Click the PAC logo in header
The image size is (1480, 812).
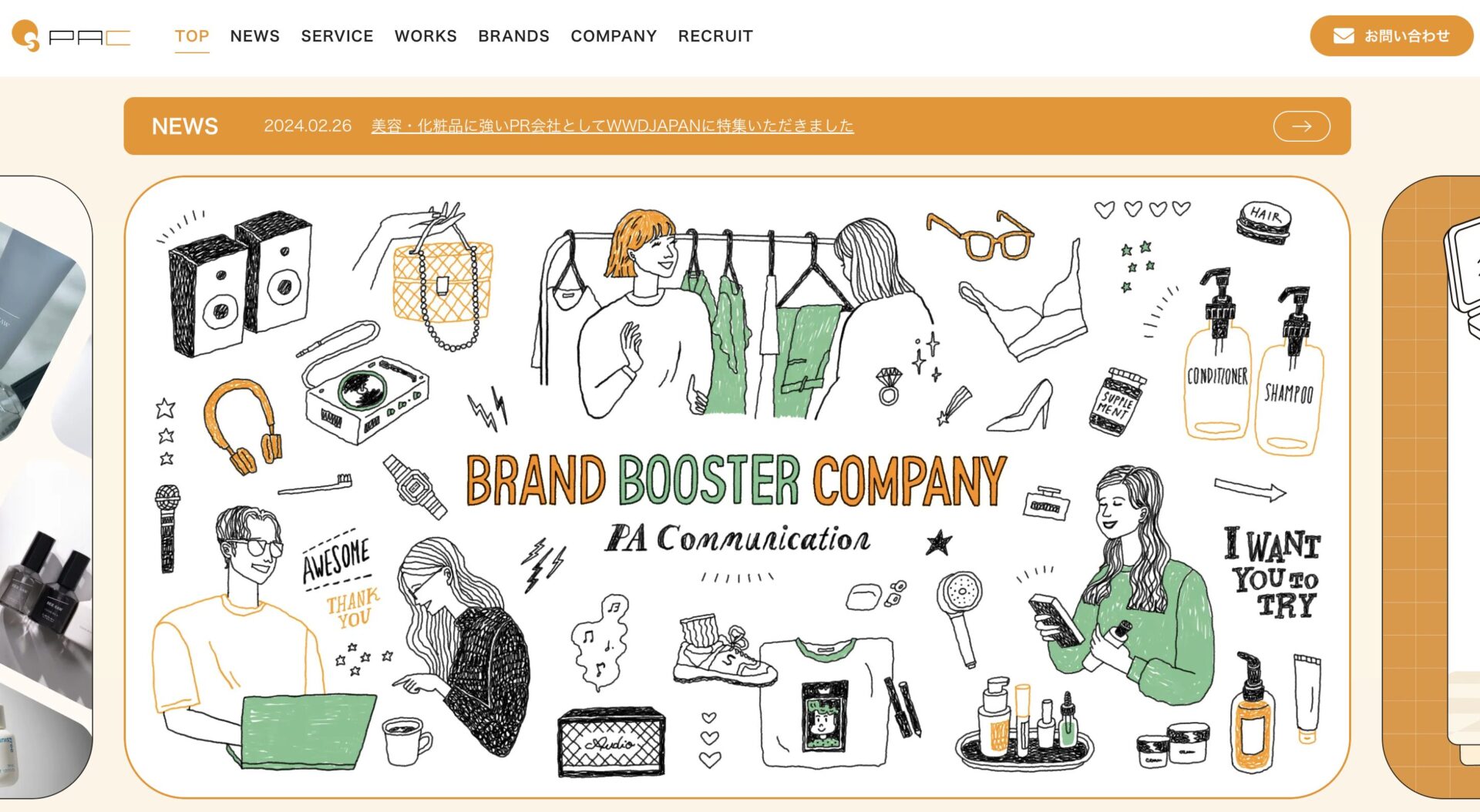71,35
